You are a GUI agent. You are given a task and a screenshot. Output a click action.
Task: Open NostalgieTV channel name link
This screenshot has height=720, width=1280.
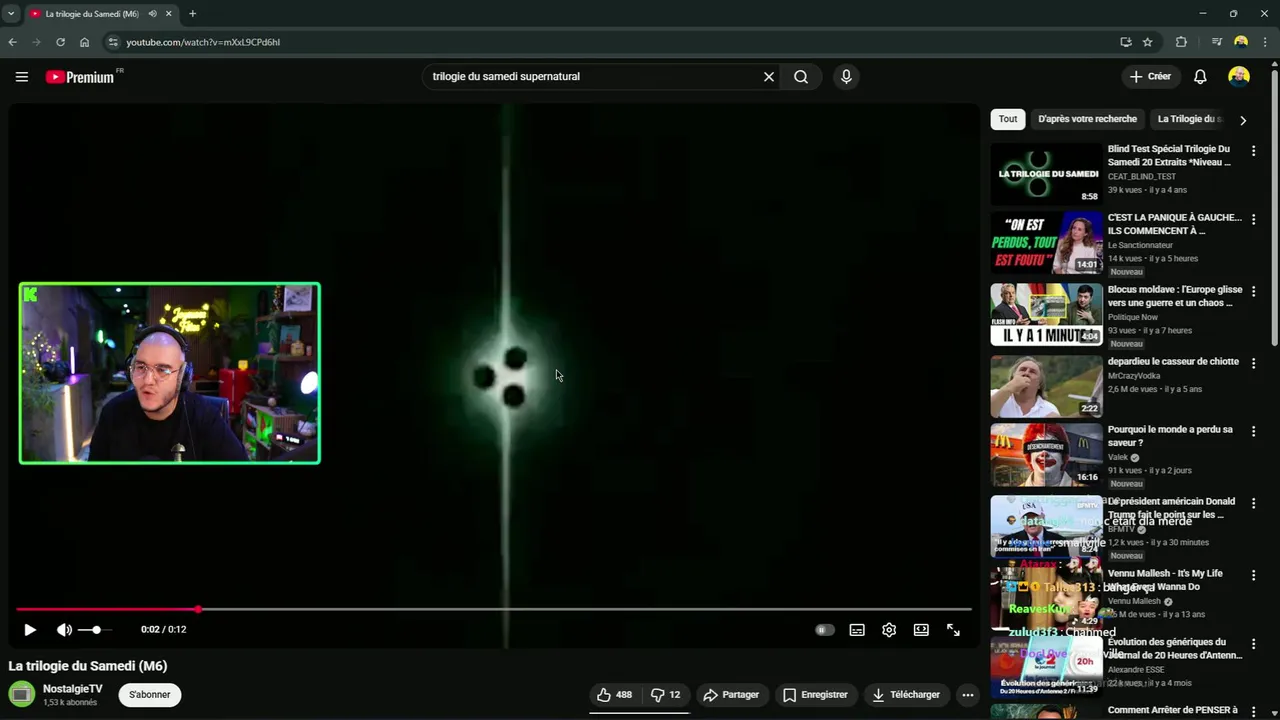(72, 689)
